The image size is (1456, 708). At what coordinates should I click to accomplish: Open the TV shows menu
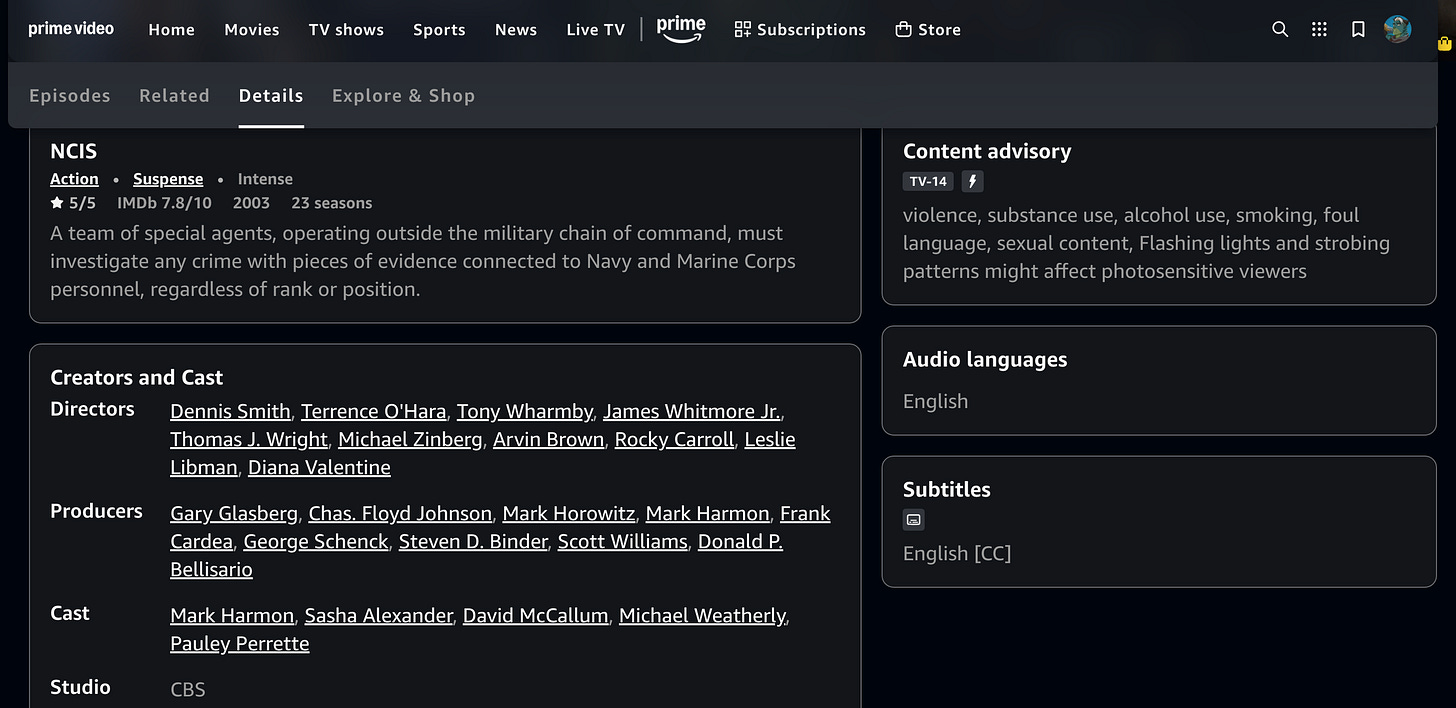click(346, 30)
